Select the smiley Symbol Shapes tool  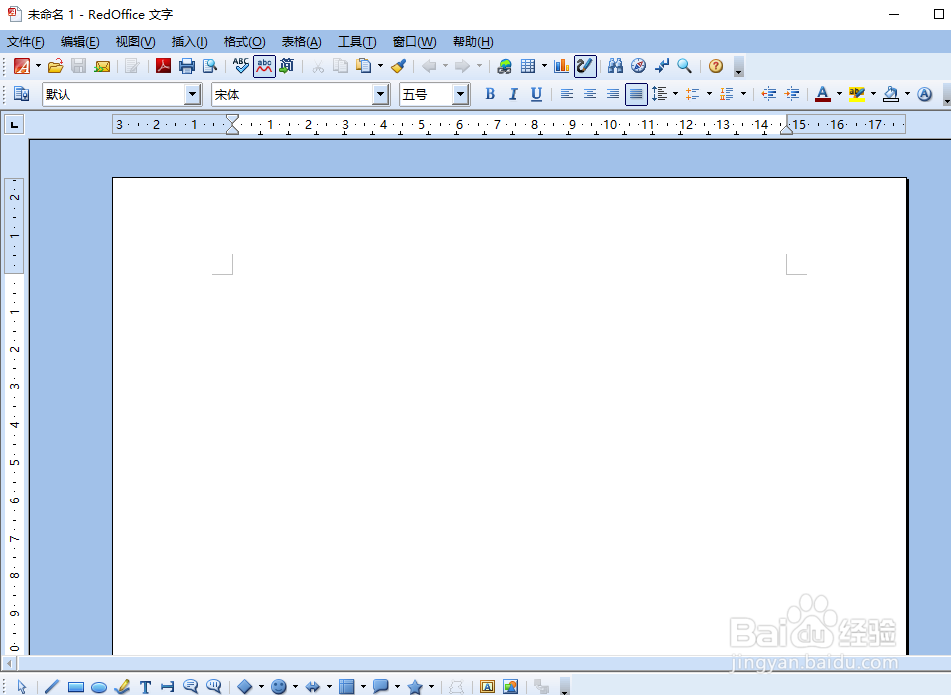tap(278, 687)
